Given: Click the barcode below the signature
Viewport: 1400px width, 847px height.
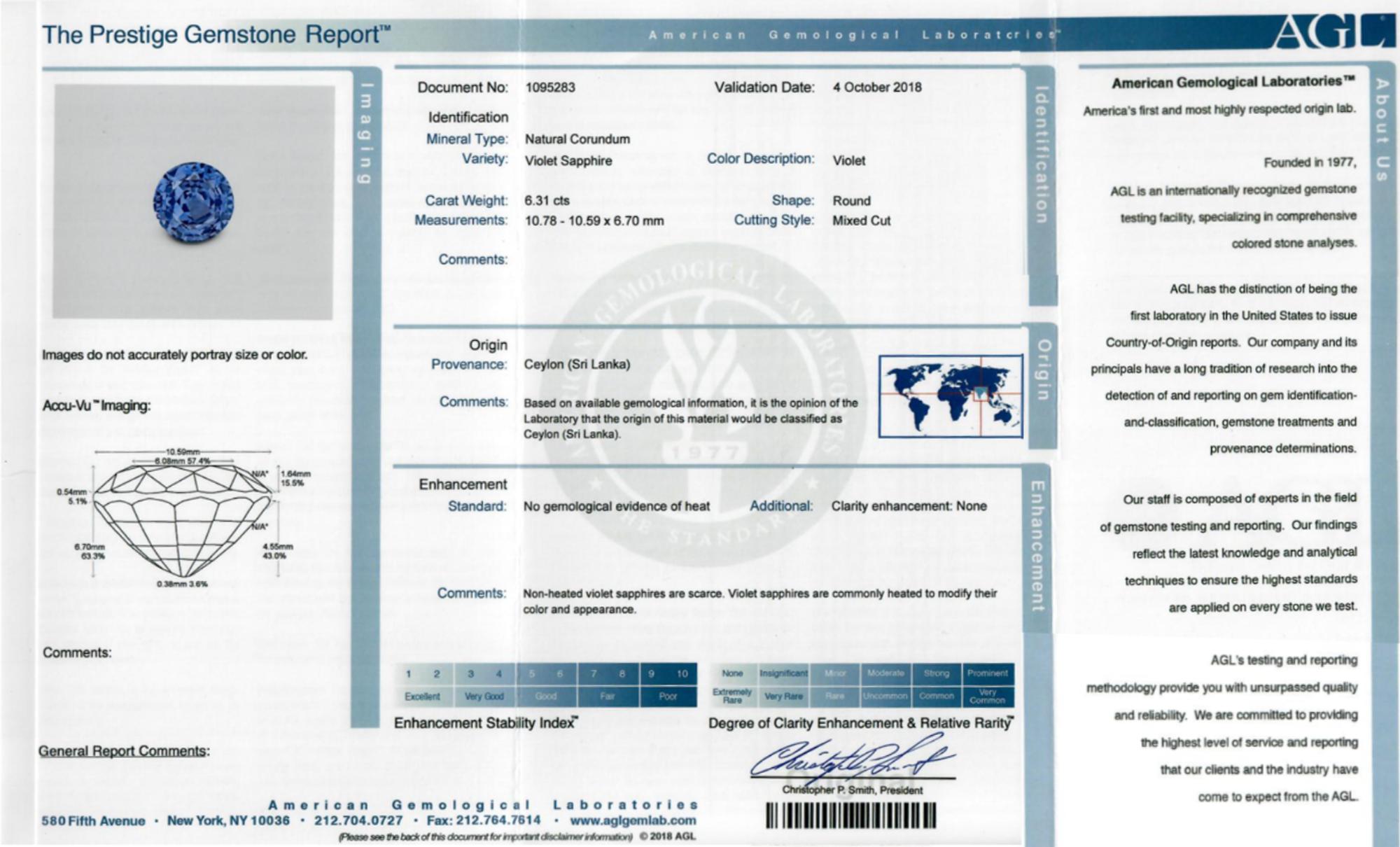Looking at the screenshot, I should point(850,815).
